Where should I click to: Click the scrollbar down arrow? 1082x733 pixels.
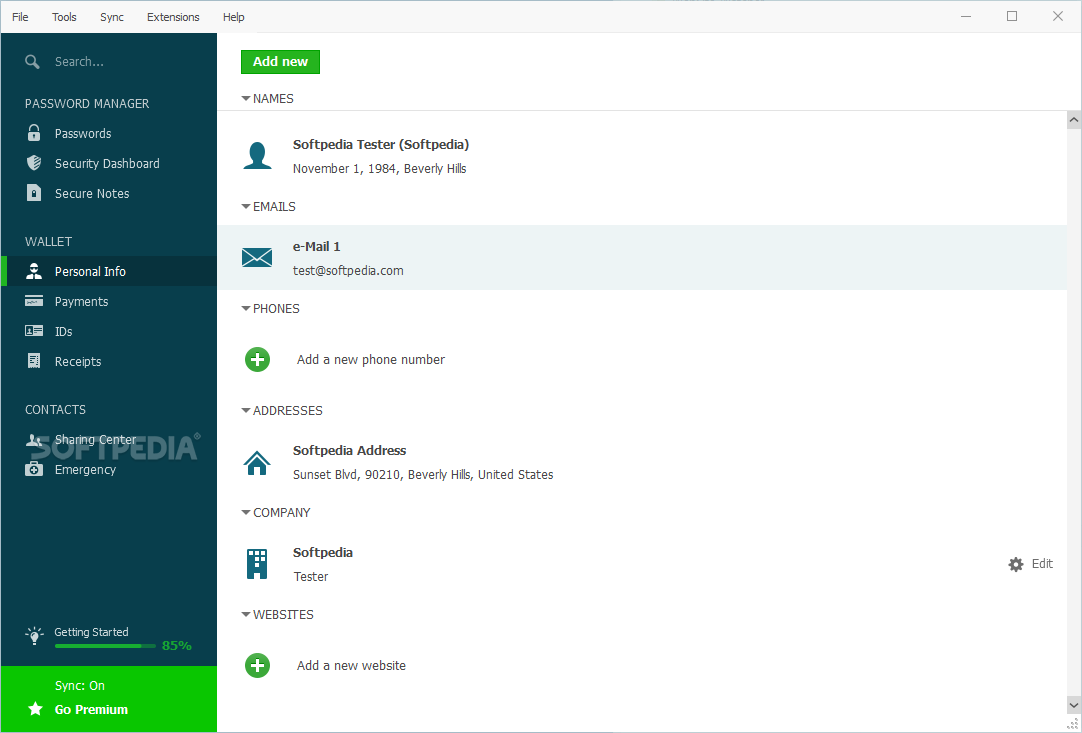click(1074, 705)
